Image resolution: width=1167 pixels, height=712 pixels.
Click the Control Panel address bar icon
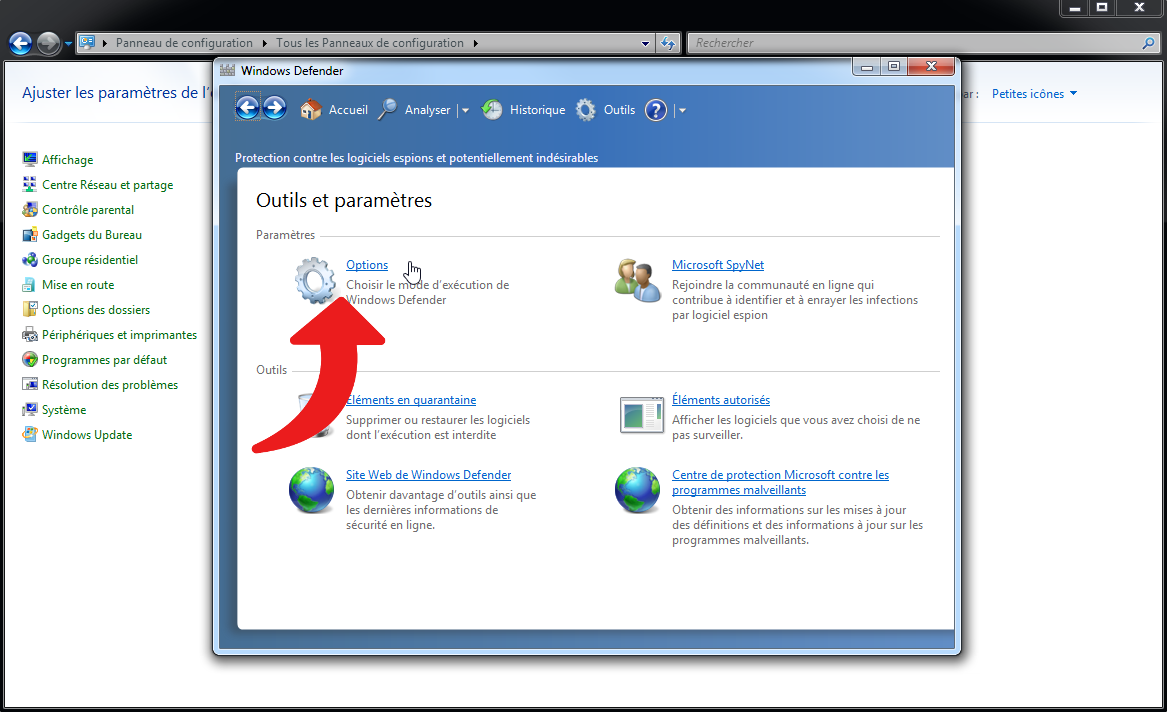click(87, 42)
